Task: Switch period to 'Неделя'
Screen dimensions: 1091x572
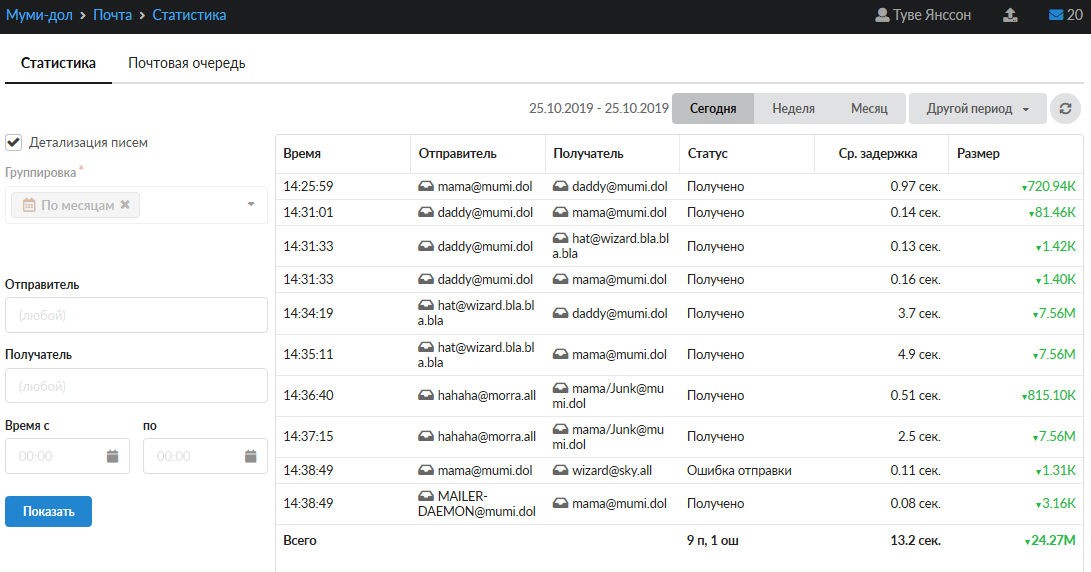Action: pos(793,109)
